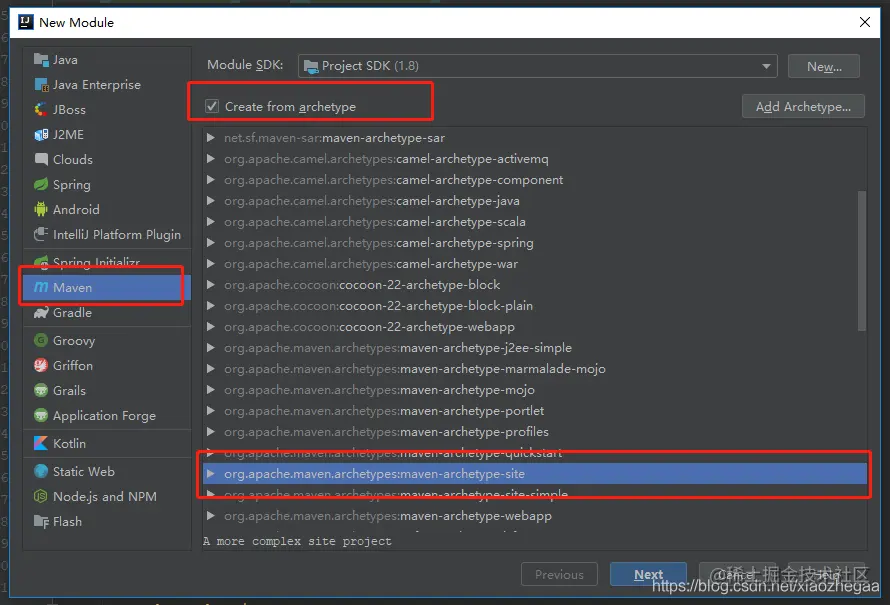Select cocoon-22-archetype-block-plain row

(535, 306)
